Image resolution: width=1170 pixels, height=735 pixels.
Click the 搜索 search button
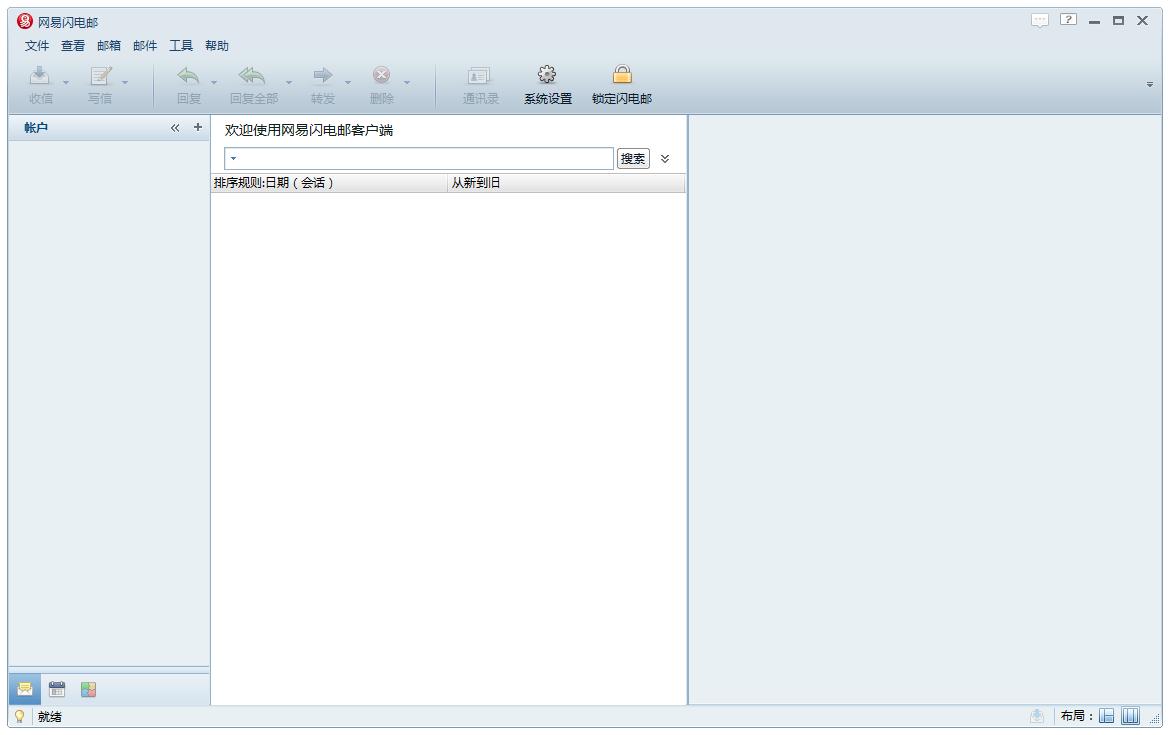[632, 158]
